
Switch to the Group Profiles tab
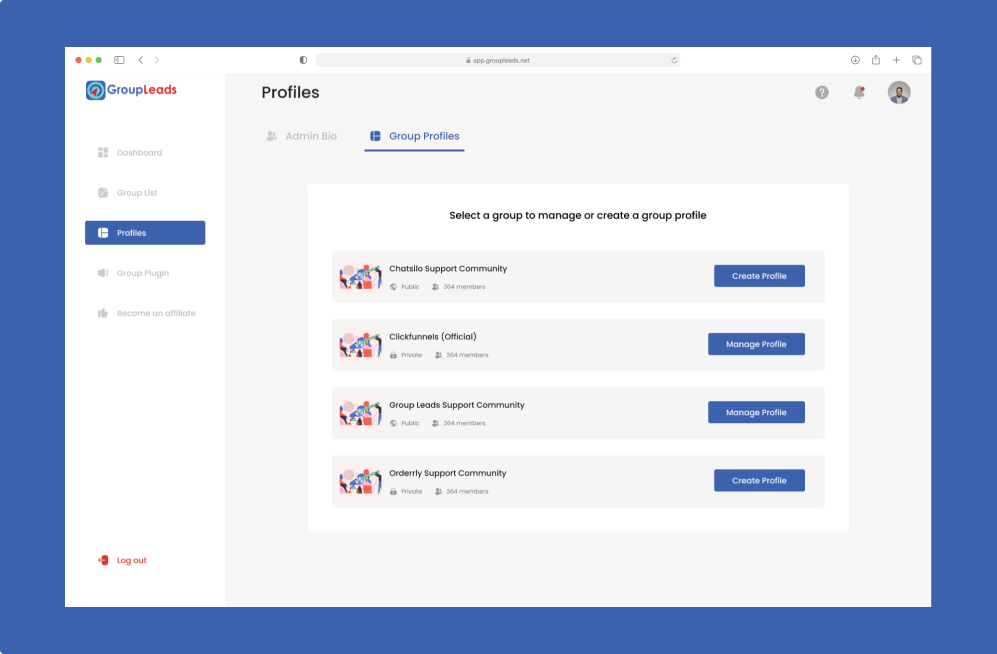click(415, 136)
